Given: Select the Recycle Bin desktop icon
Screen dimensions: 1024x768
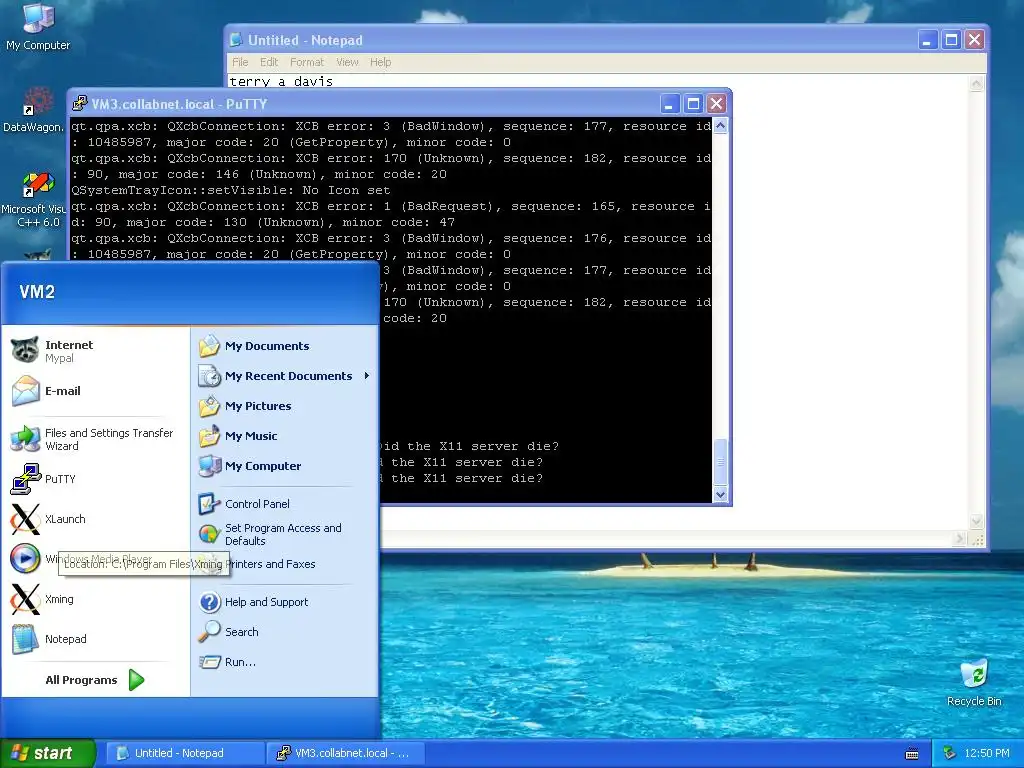Looking at the screenshot, I should click(x=974, y=683).
